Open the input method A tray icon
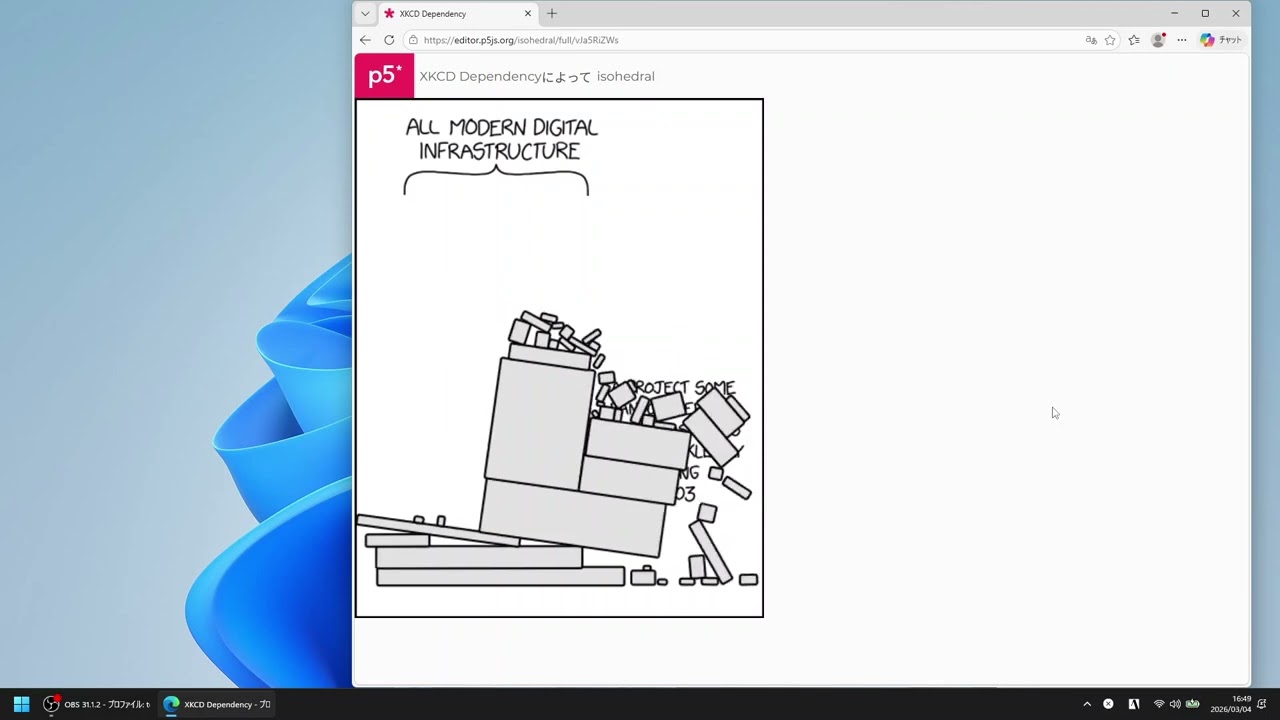The width and height of the screenshot is (1280, 720). click(1134, 704)
